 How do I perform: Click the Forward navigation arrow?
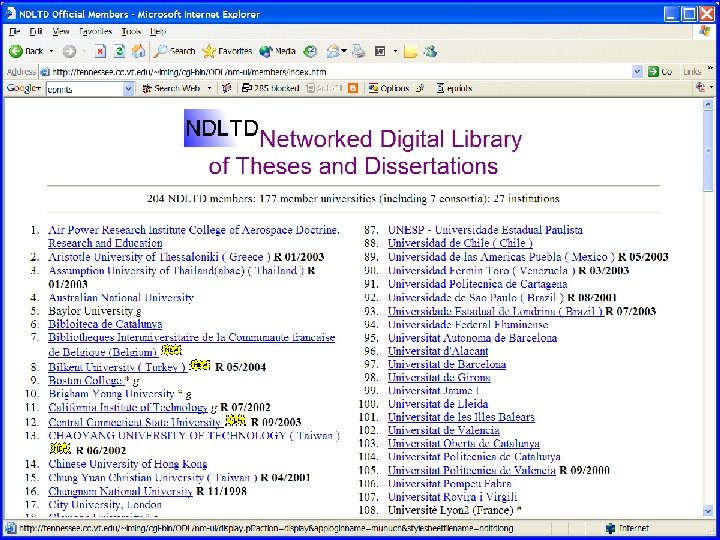point(69,51)
